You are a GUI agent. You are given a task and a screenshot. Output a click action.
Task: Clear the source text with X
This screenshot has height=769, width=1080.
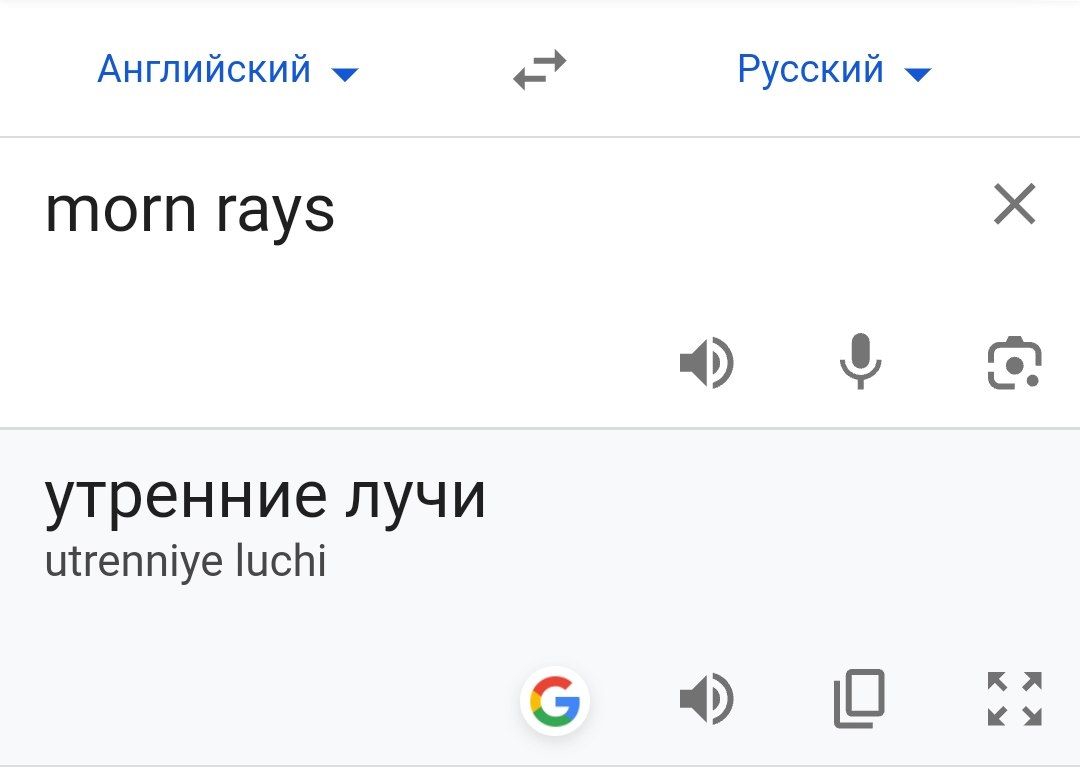(x=1015, y=205)
